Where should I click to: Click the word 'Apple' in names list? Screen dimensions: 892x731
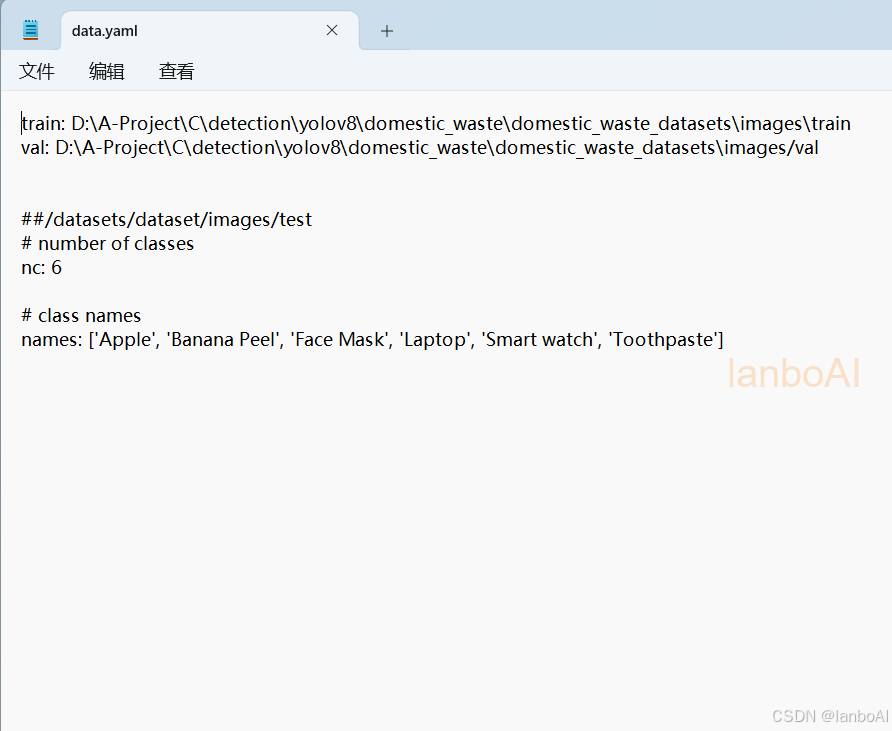[126, 340]
